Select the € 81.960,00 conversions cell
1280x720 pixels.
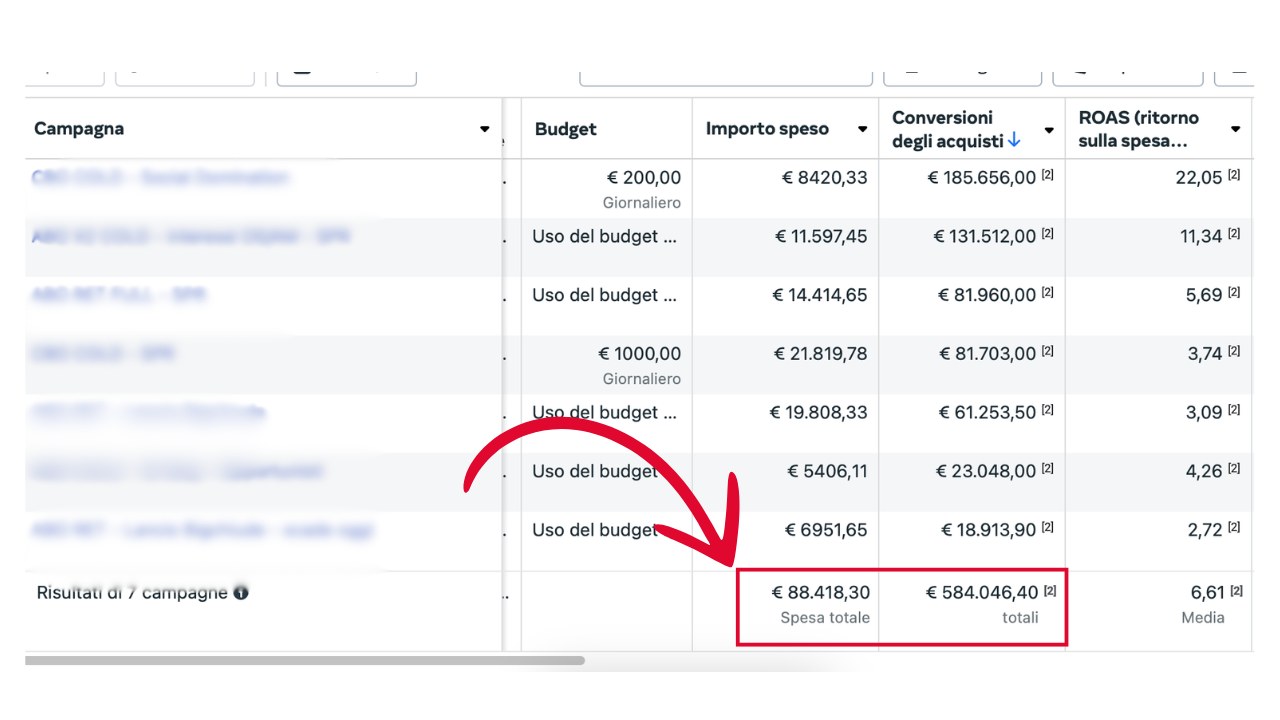(x=987, y=295)
